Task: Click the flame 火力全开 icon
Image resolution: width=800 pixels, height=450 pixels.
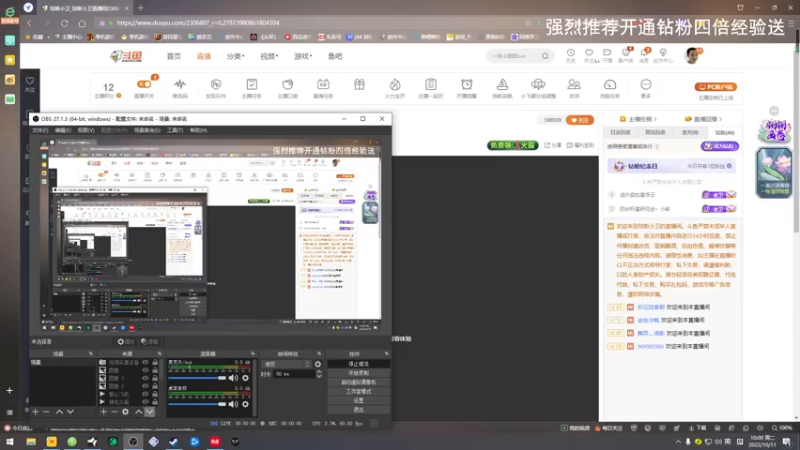Action: coord(395,84)
